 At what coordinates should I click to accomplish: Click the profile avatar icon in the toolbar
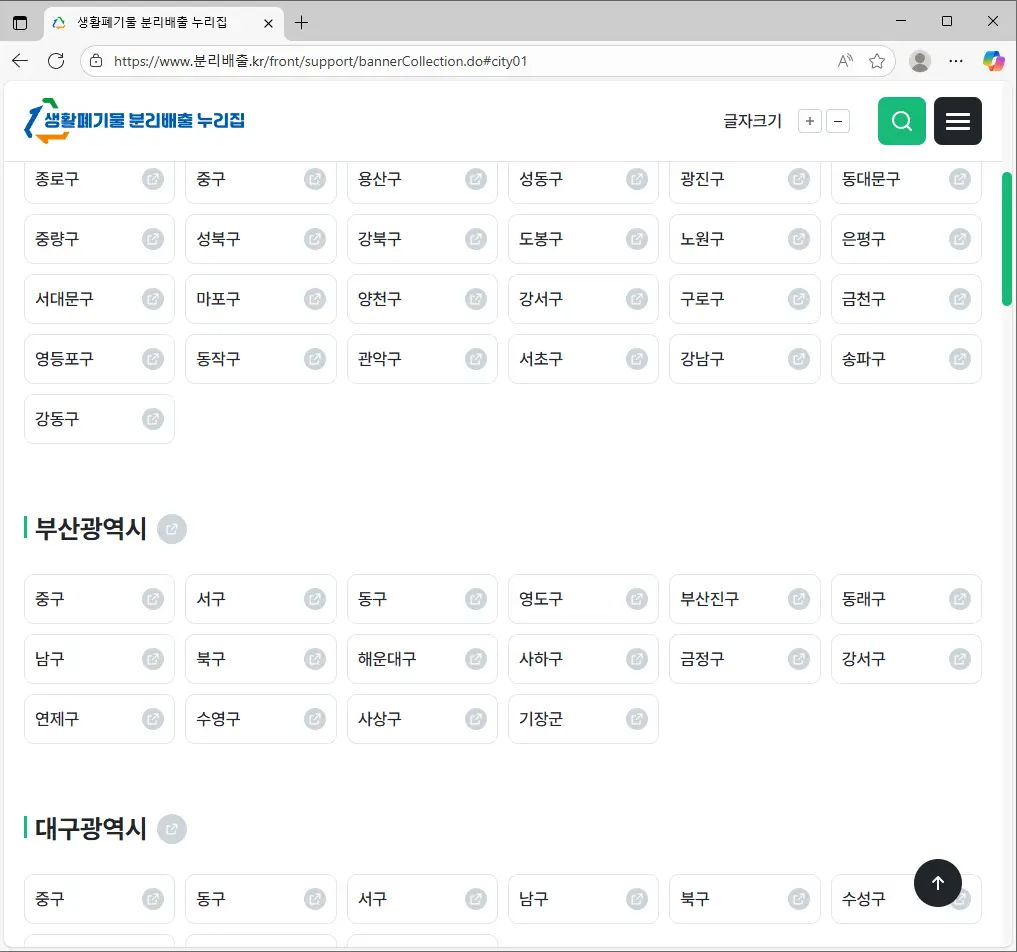point(919,60)
